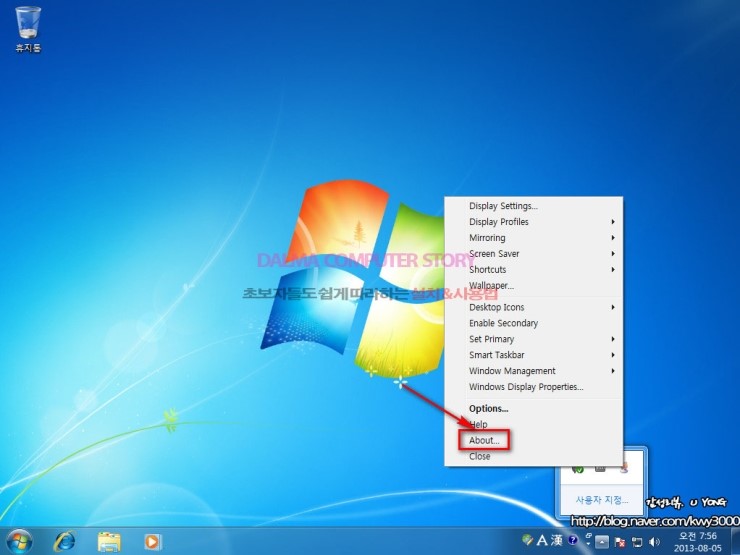Image resolution: width=740 pixels, height=555 pixels.
Task: Select About... in the context menu
Action: (484, 440)
